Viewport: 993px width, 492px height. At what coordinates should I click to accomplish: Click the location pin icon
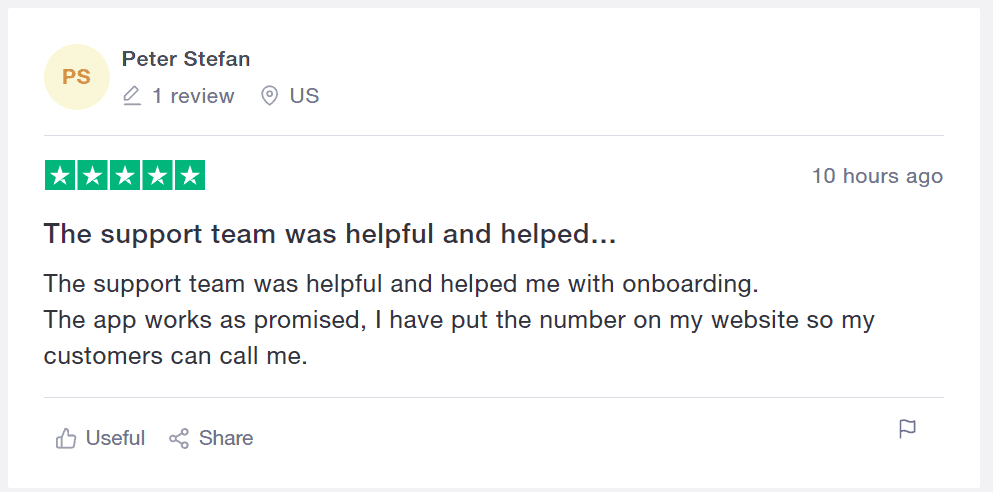coord(270,96)
